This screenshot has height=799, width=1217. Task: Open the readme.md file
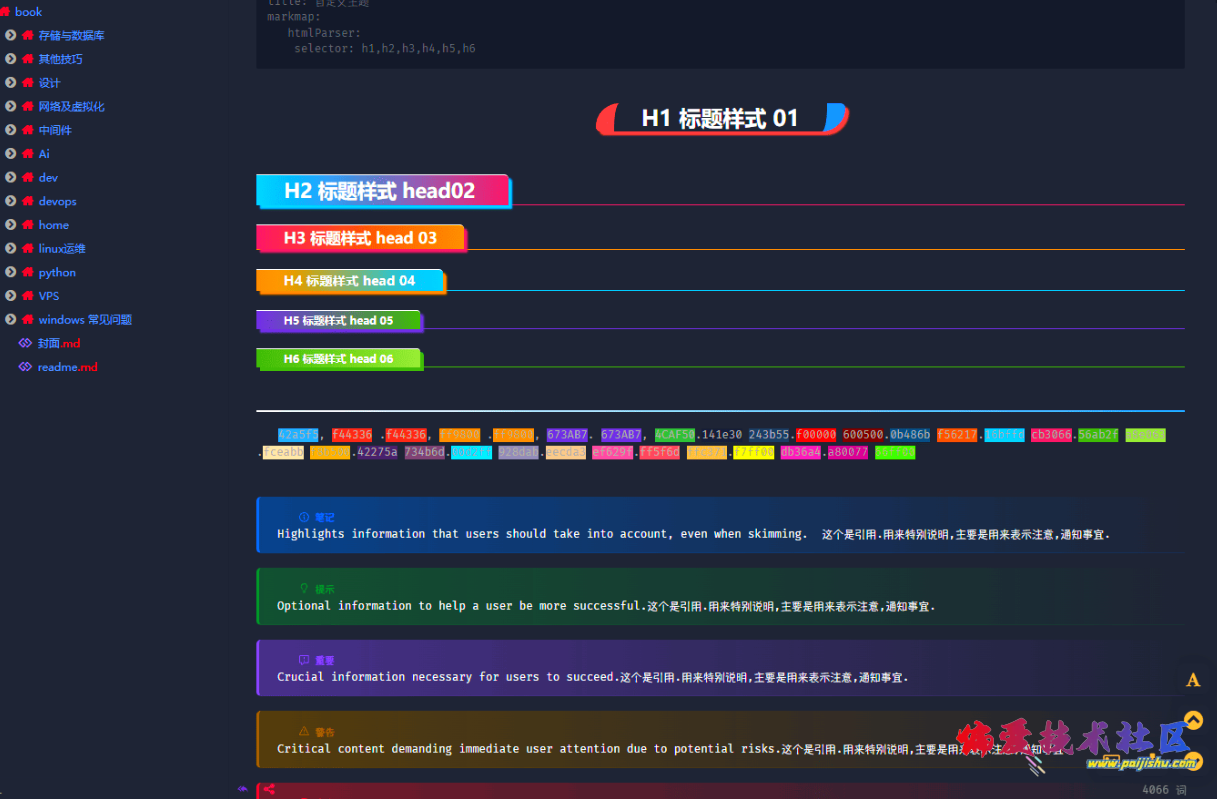68,367
